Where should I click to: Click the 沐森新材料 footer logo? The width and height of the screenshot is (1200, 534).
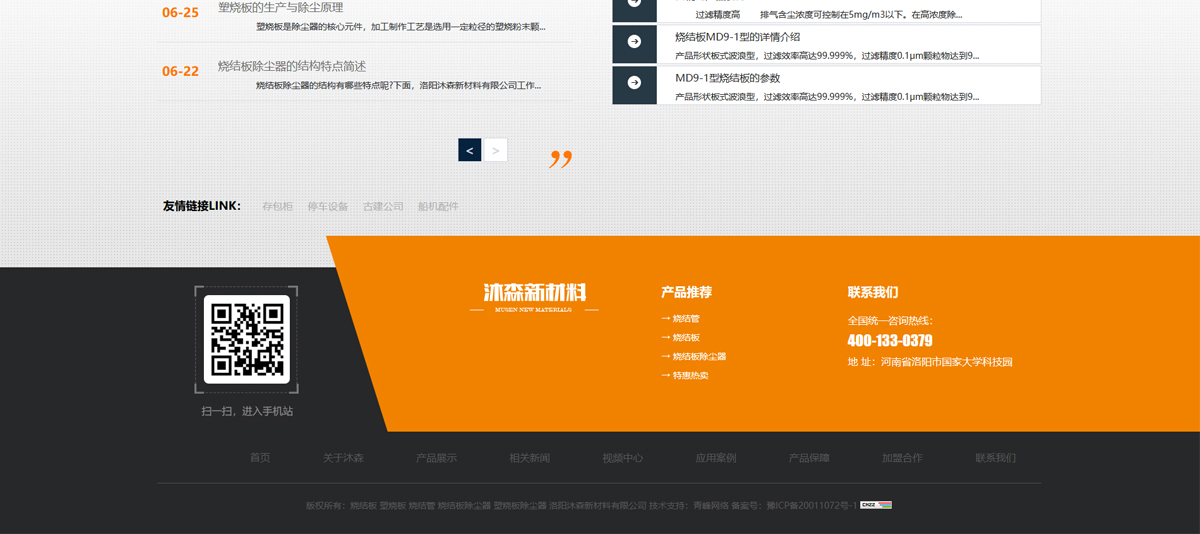[x=534, y=294]
